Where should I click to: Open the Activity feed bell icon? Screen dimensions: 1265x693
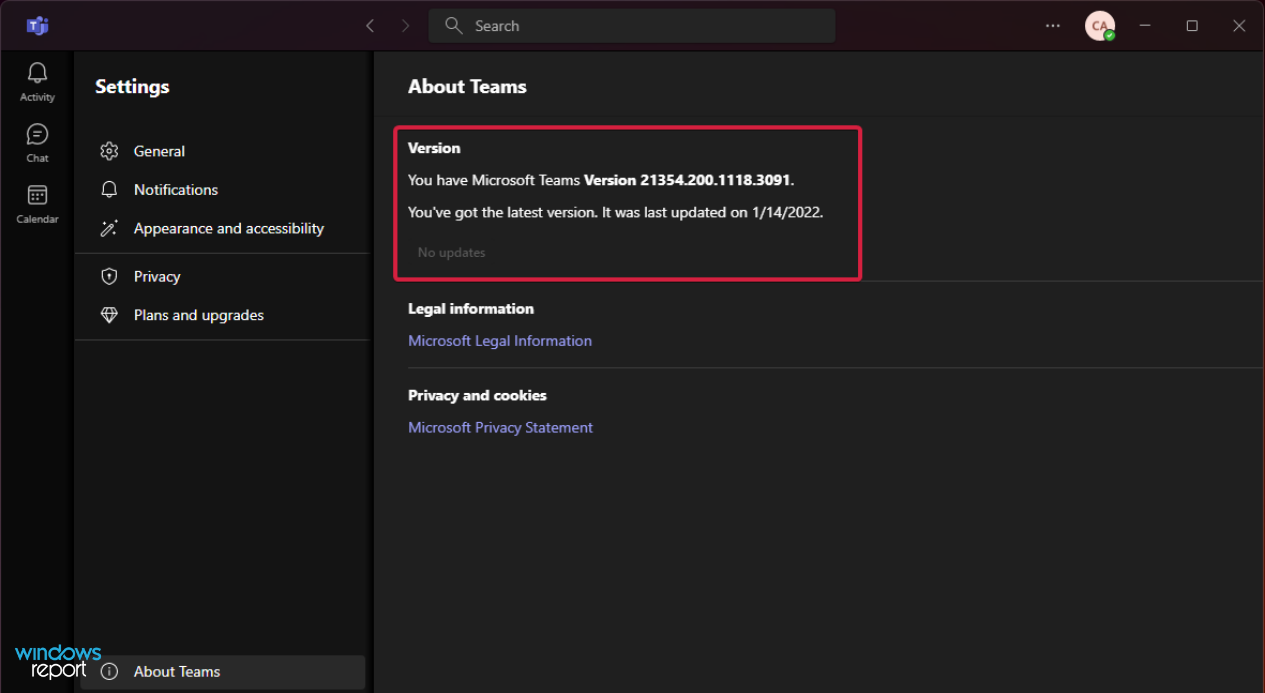(37, 73)
